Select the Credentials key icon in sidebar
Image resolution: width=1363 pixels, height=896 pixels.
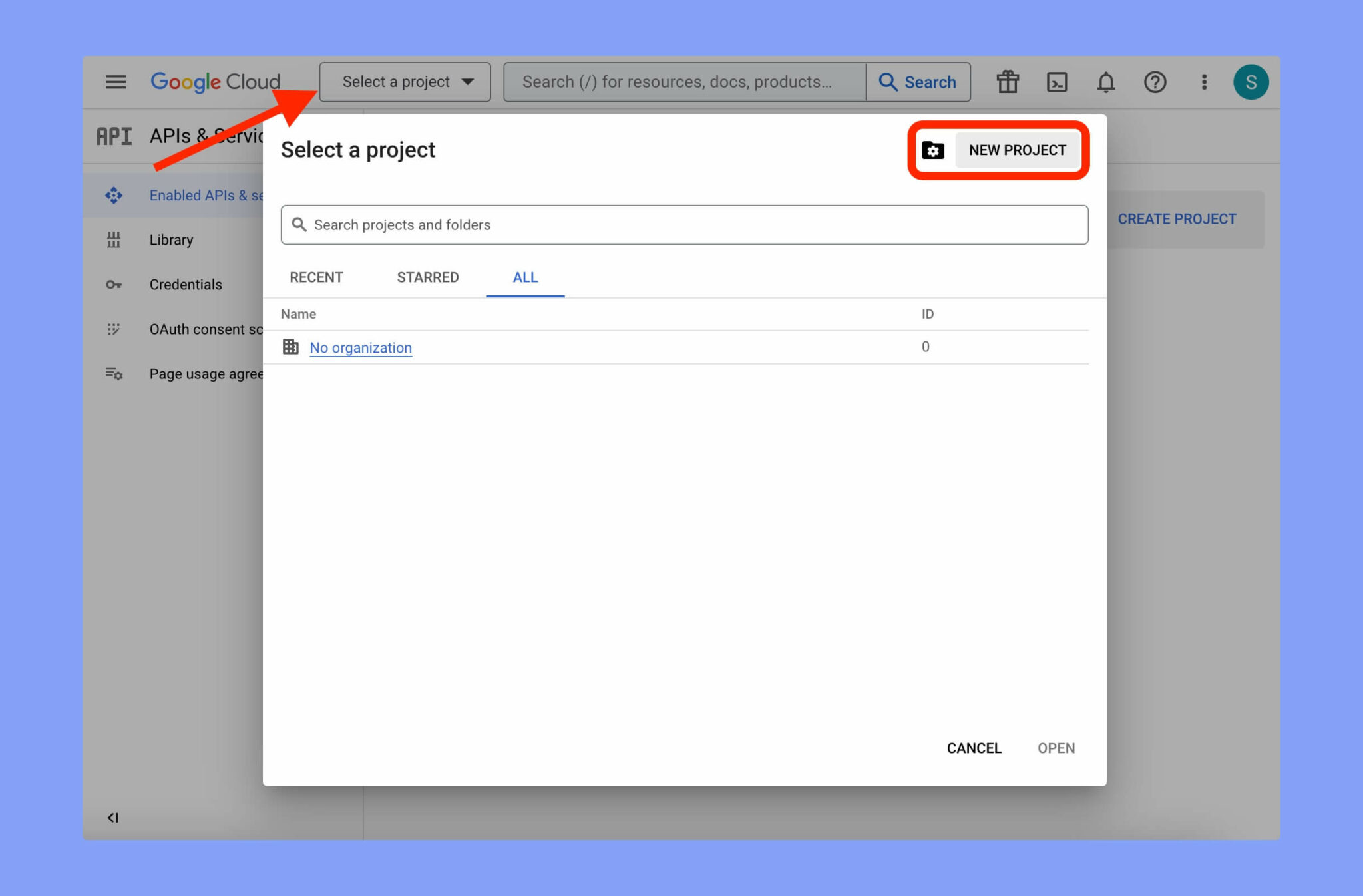pos(114,284)
